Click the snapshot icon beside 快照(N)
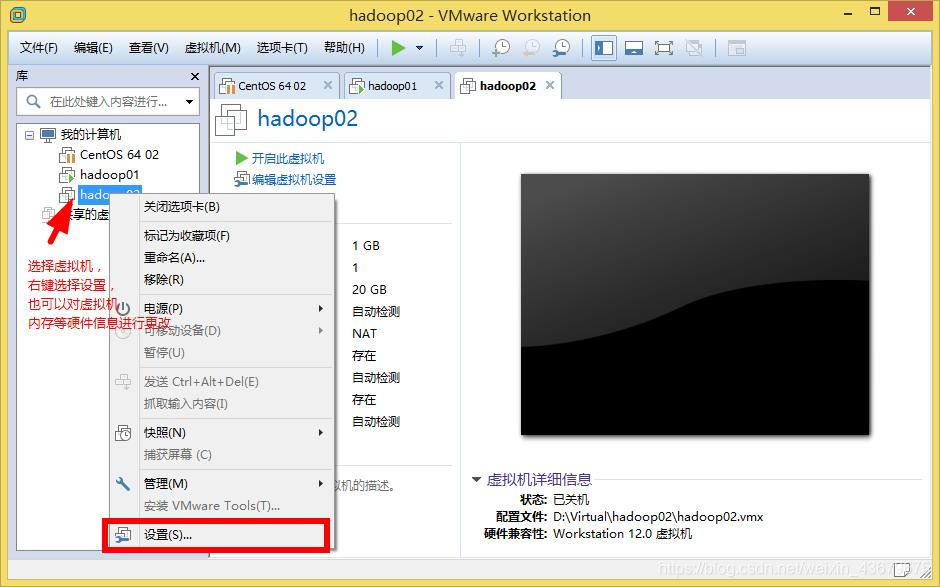 pos(123,433)
